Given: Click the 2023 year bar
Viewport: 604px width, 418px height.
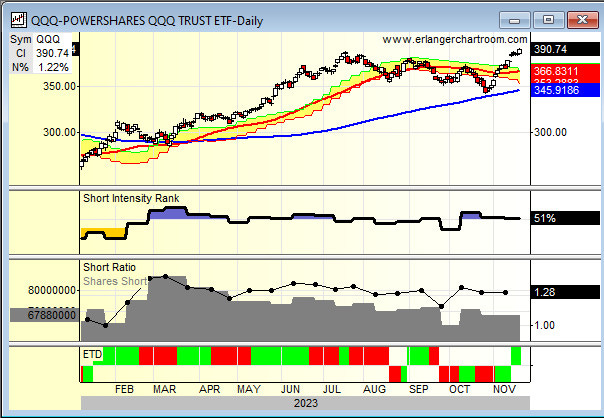Looking at the screenshot, I should tap(305, 403).
